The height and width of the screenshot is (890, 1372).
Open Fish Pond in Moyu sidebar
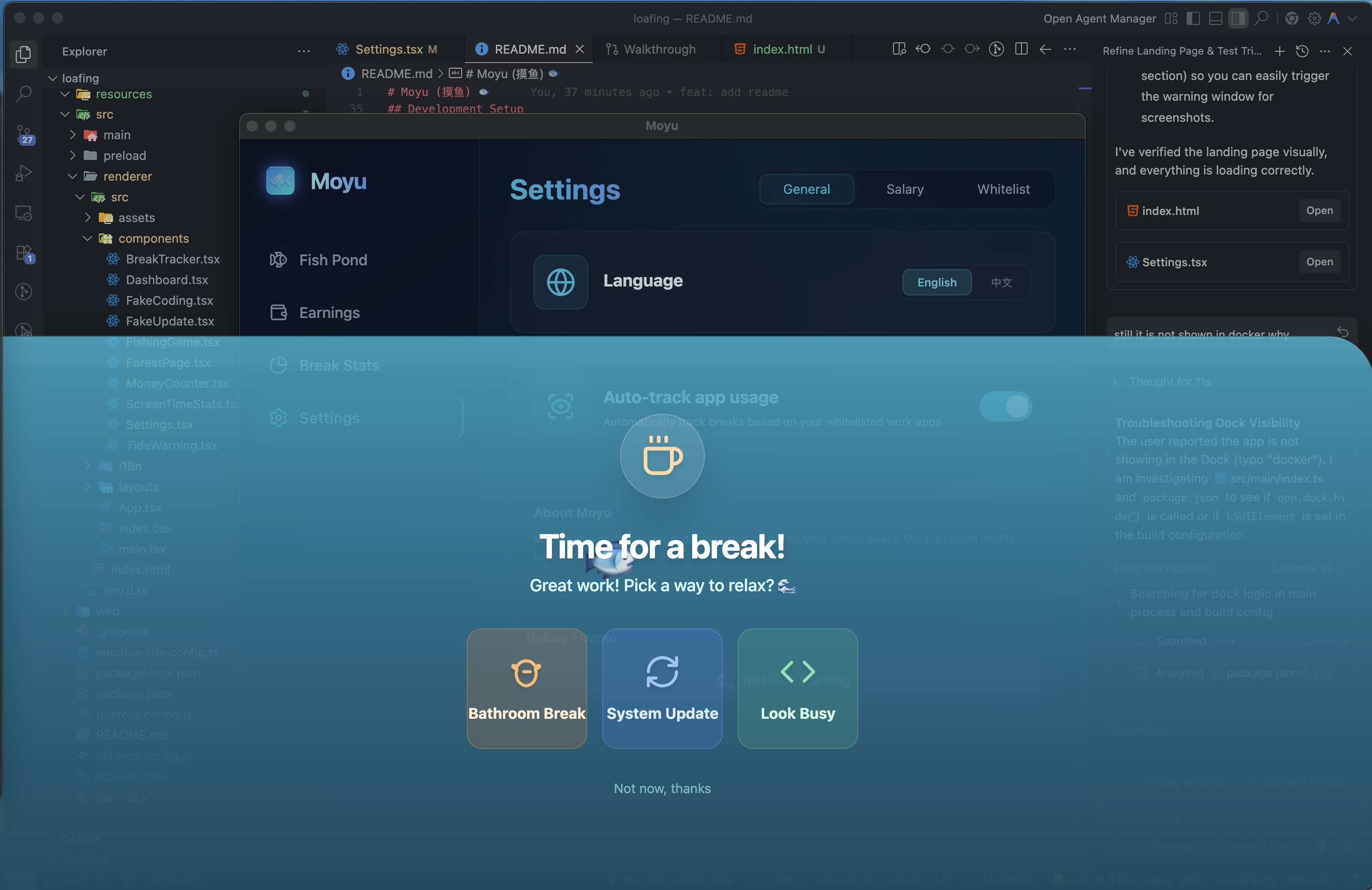pos(333,260)
